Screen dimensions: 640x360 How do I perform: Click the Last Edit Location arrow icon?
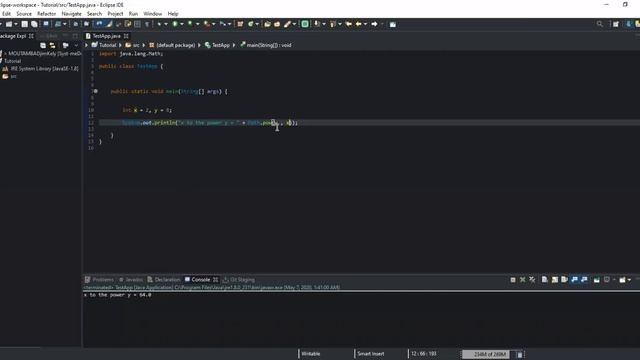348,24
